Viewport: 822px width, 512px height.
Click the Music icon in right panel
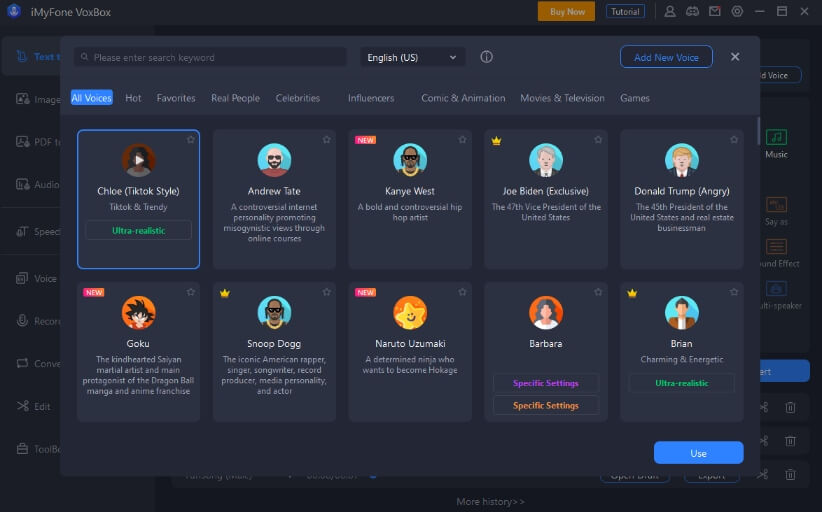point(776,137)
